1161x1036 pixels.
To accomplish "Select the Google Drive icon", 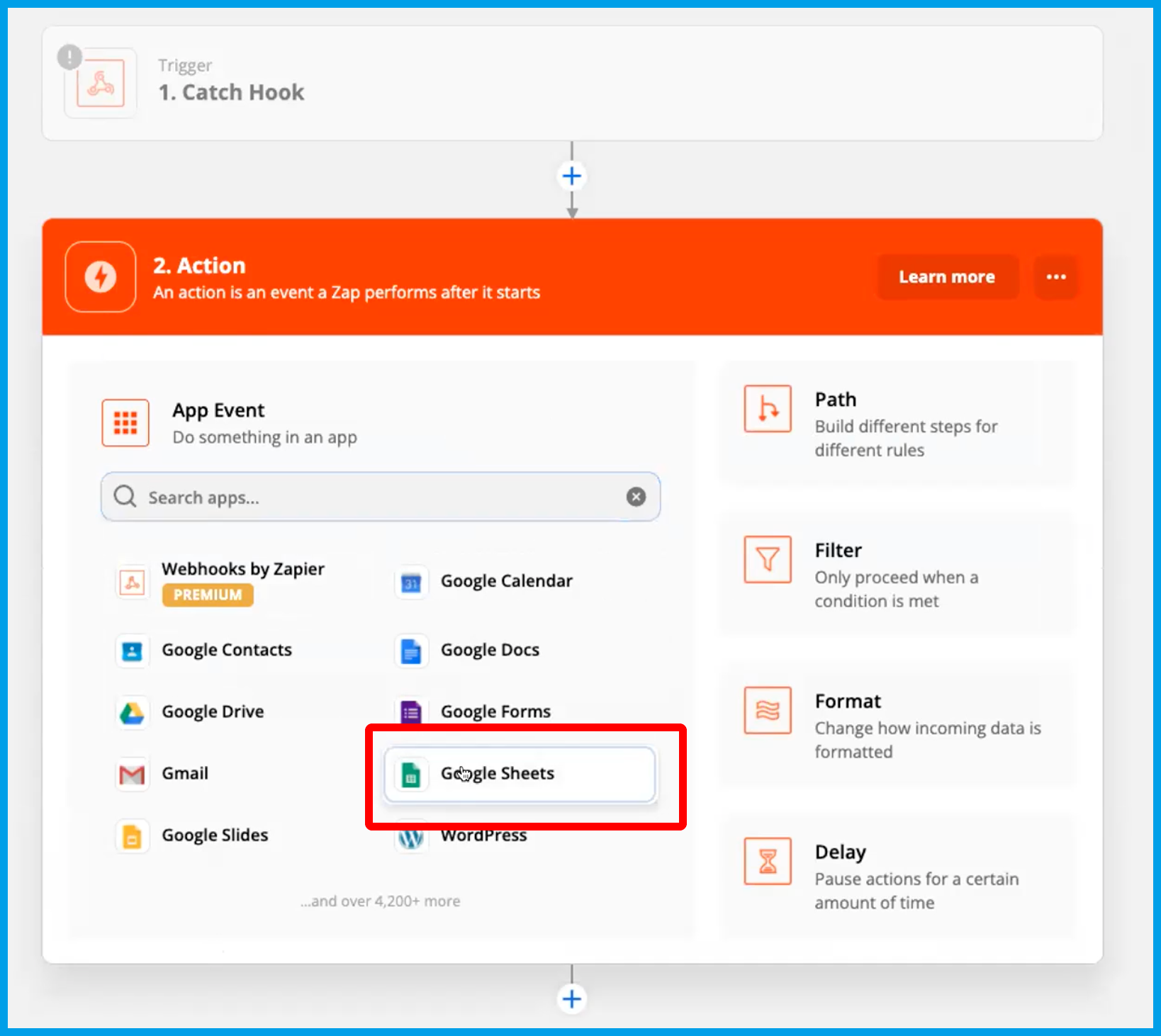I will (132, 712).
